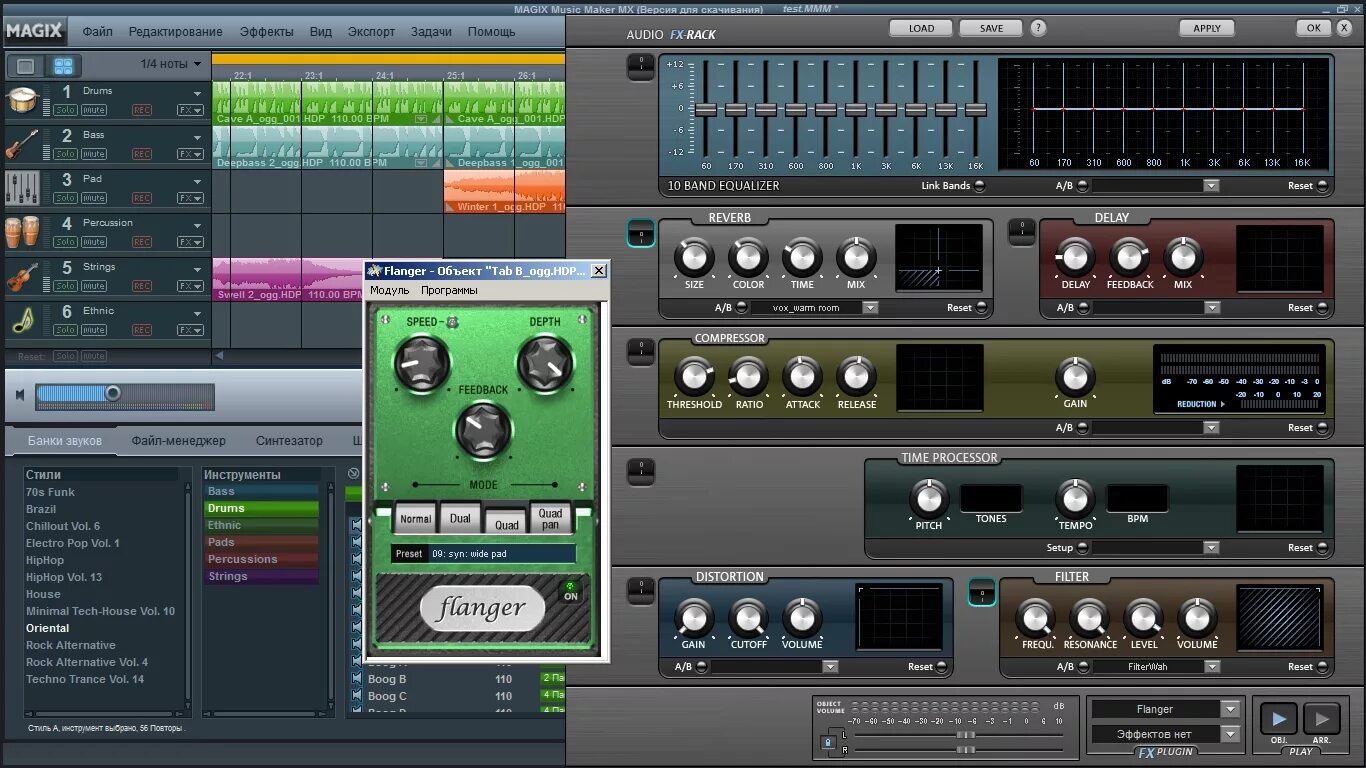Select the Oriental style in list
The height and width of the screenshot is (768, 1366).
coord(48,628)
